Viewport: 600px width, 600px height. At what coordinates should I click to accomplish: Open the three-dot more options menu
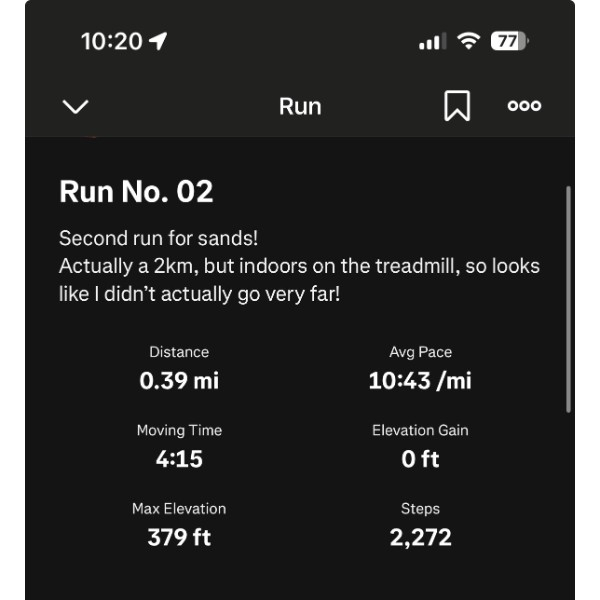pyautogui.click(x=524, y=106)
